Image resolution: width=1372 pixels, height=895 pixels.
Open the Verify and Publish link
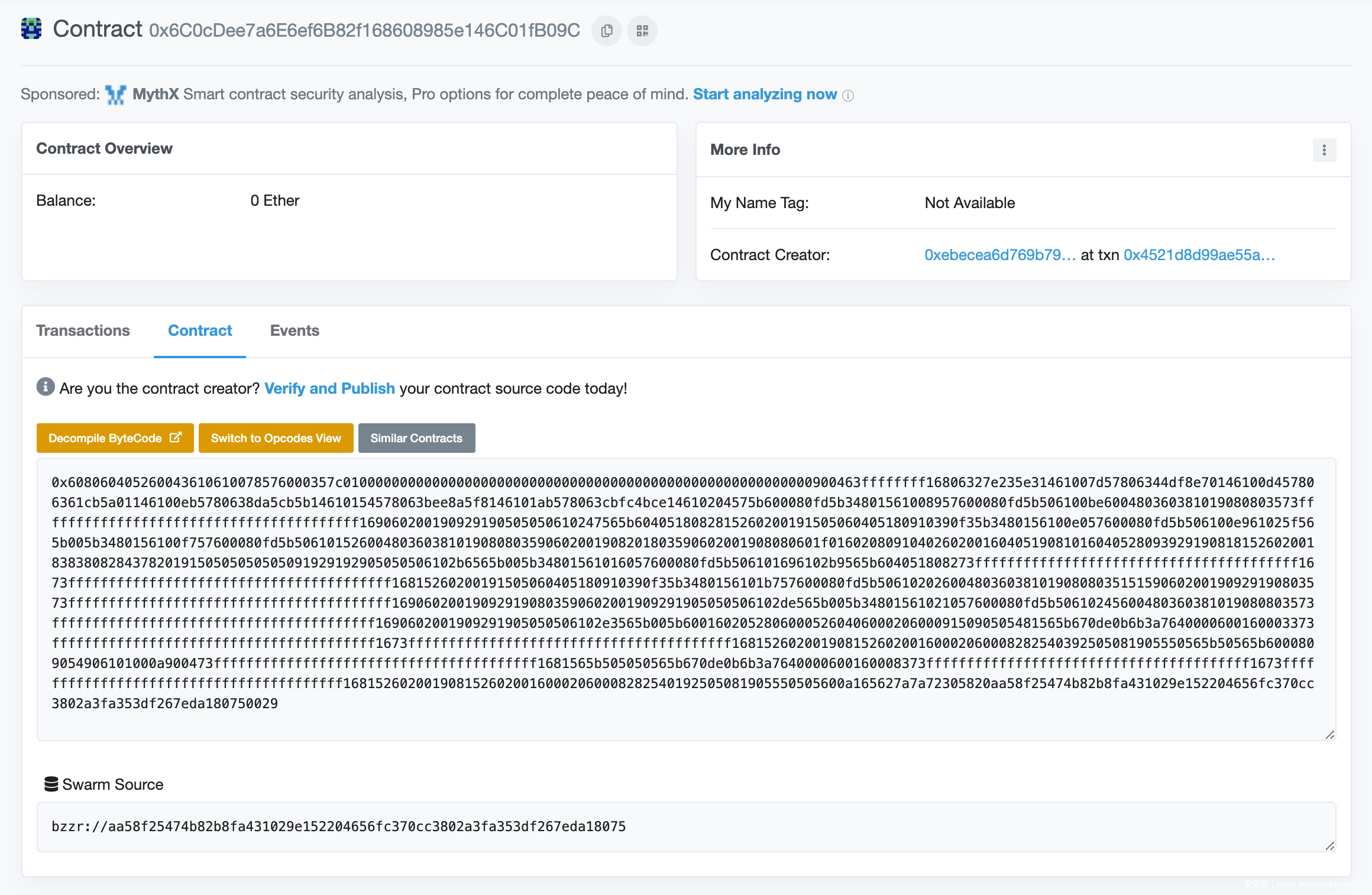pyautogui.click(x=329, y=388)
